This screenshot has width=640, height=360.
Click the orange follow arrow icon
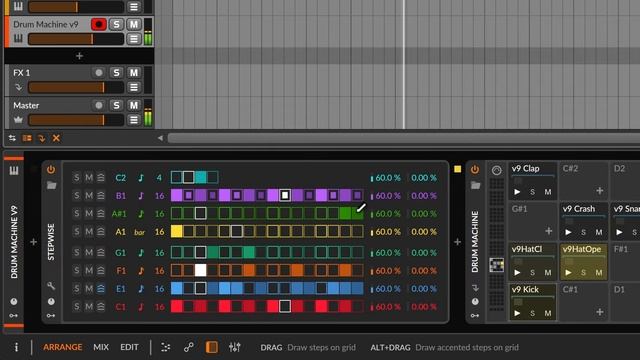click(42, 138)
